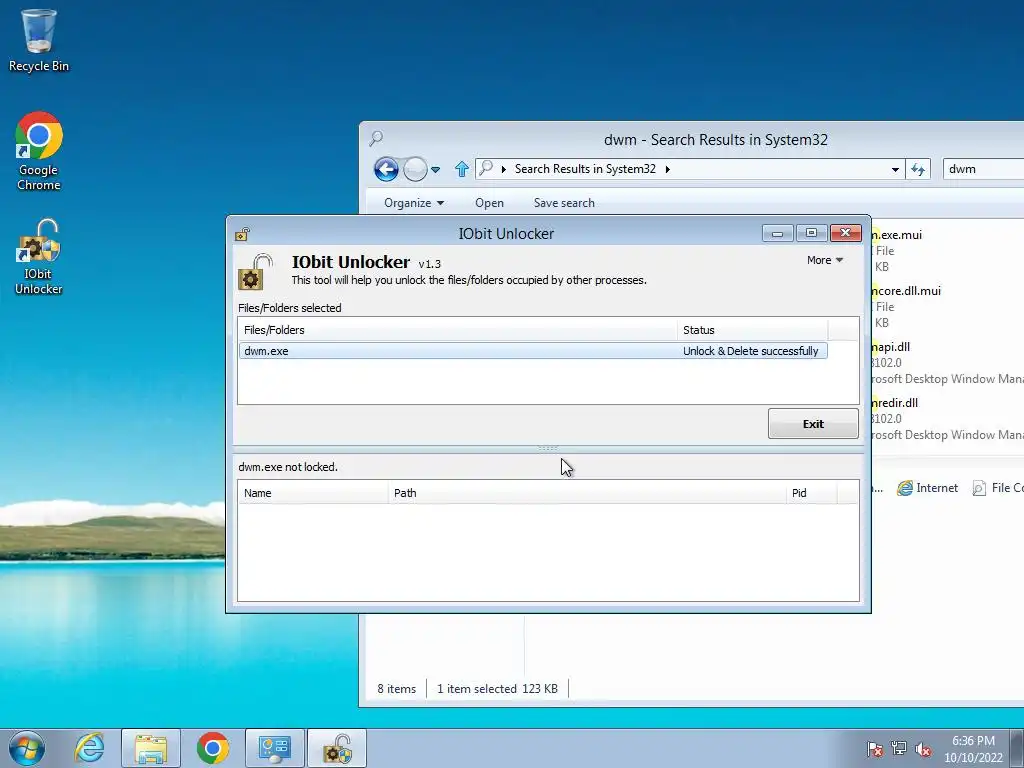Click 'Unlock & Delete successfully' status cell
1024x768 pixels.
pyautogui.click(x=750, y=351)
